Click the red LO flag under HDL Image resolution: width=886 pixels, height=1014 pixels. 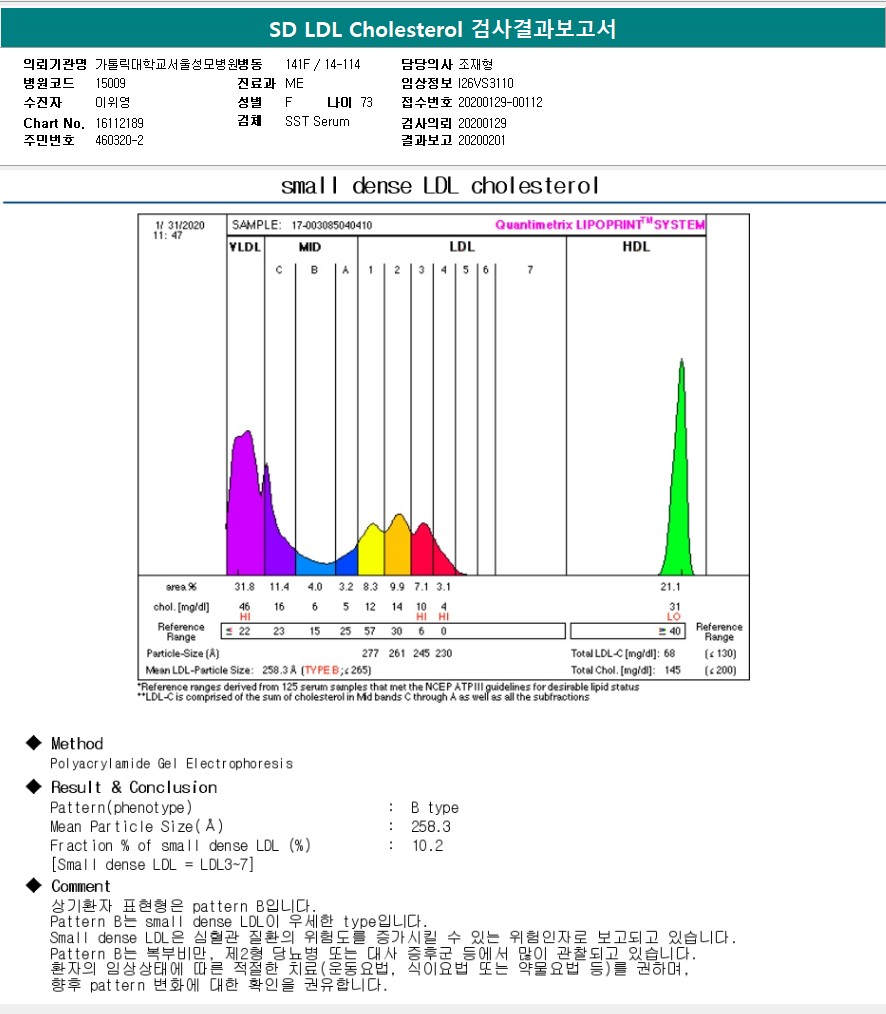(673, 617)
